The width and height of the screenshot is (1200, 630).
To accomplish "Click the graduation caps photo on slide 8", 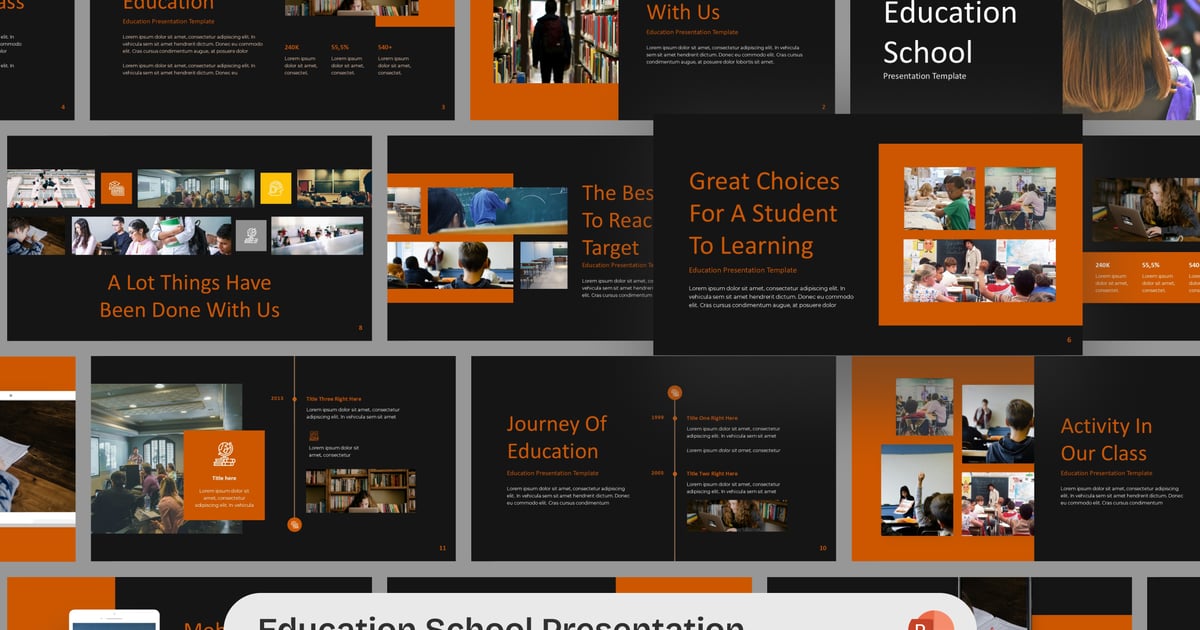I will click(x=51, y=188).
